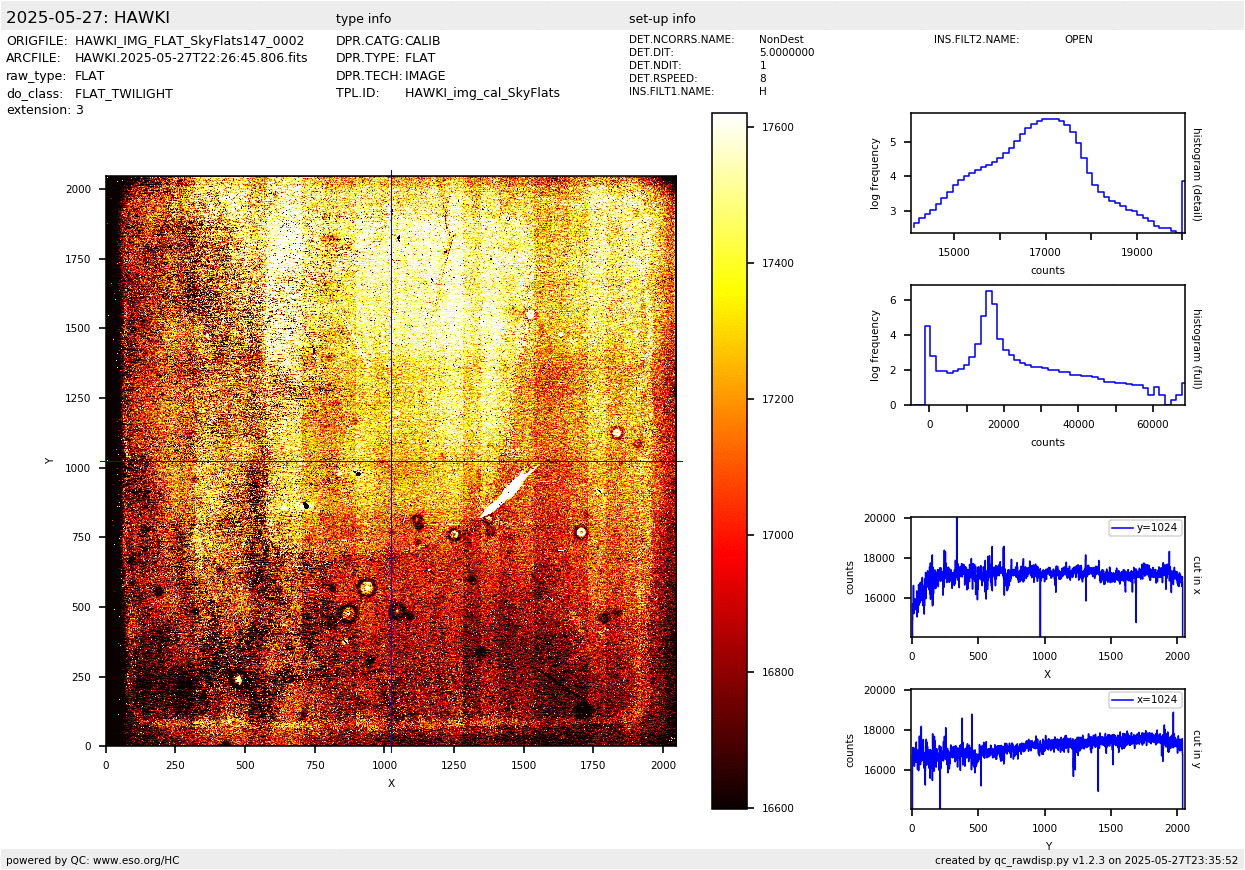Select the 'set-up info' header

pyautogui.click(x=662, y=19)
